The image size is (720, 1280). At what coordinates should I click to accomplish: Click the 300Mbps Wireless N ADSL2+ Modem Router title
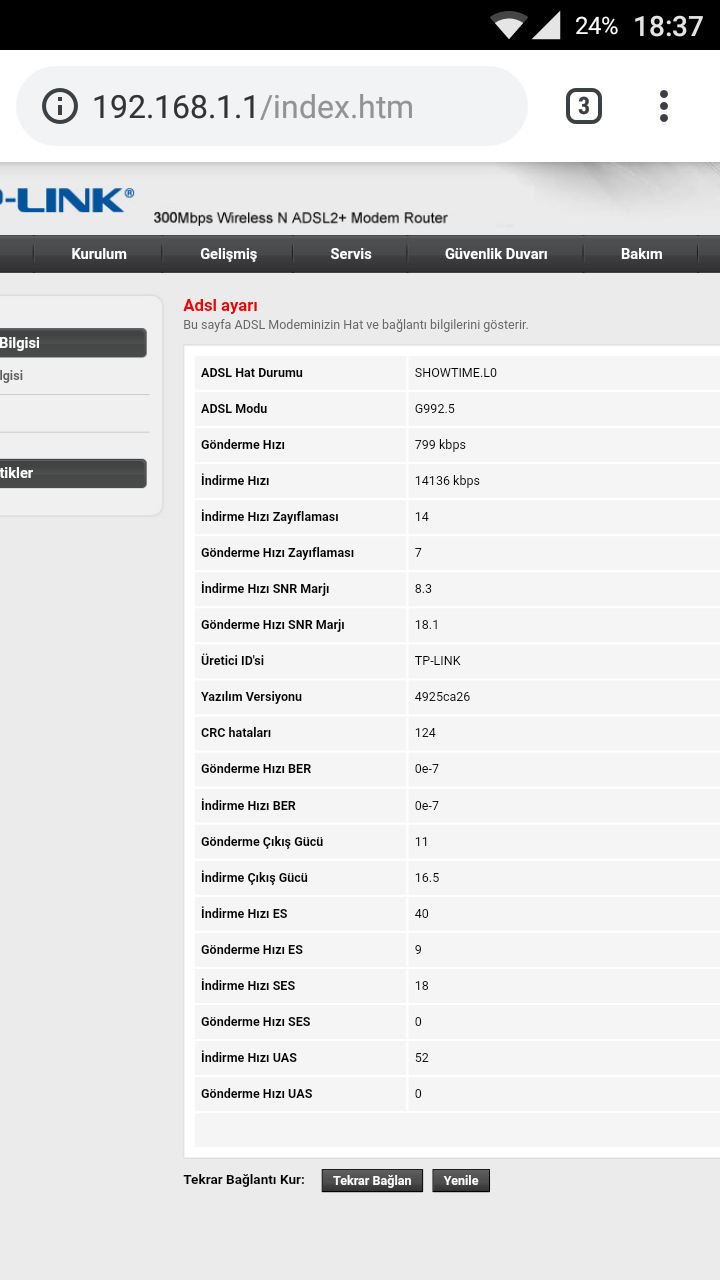coord(300,218)
